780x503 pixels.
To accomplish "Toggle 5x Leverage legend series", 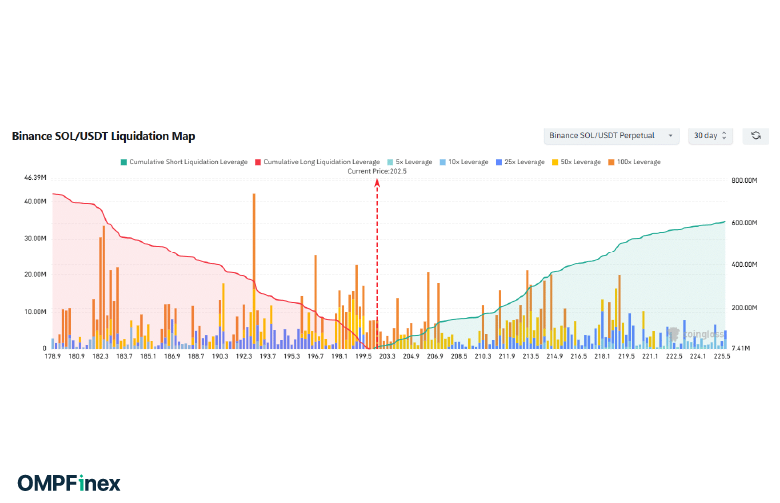I will click(x=409, y=162).
